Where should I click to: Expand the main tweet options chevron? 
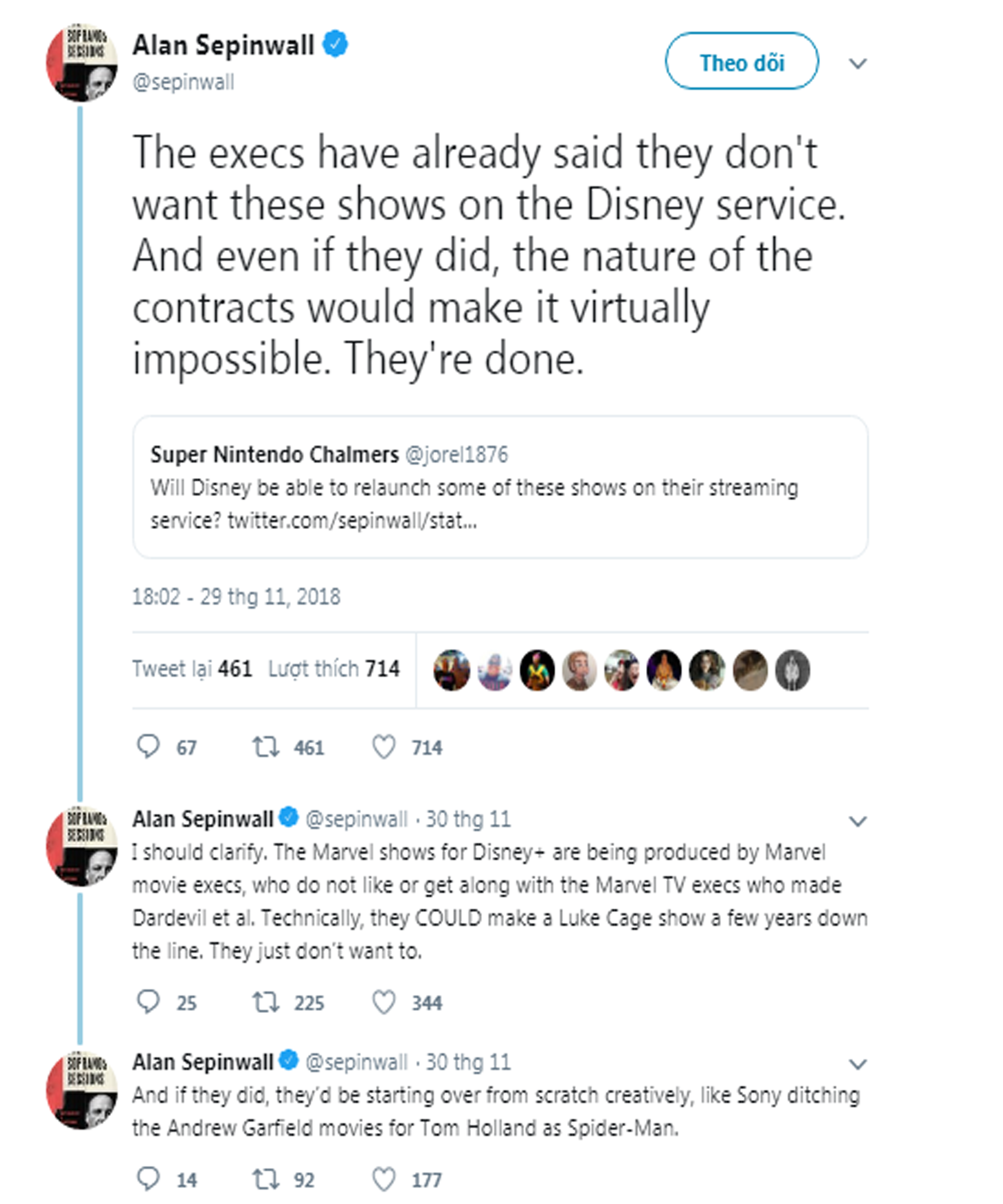point(858,63)
